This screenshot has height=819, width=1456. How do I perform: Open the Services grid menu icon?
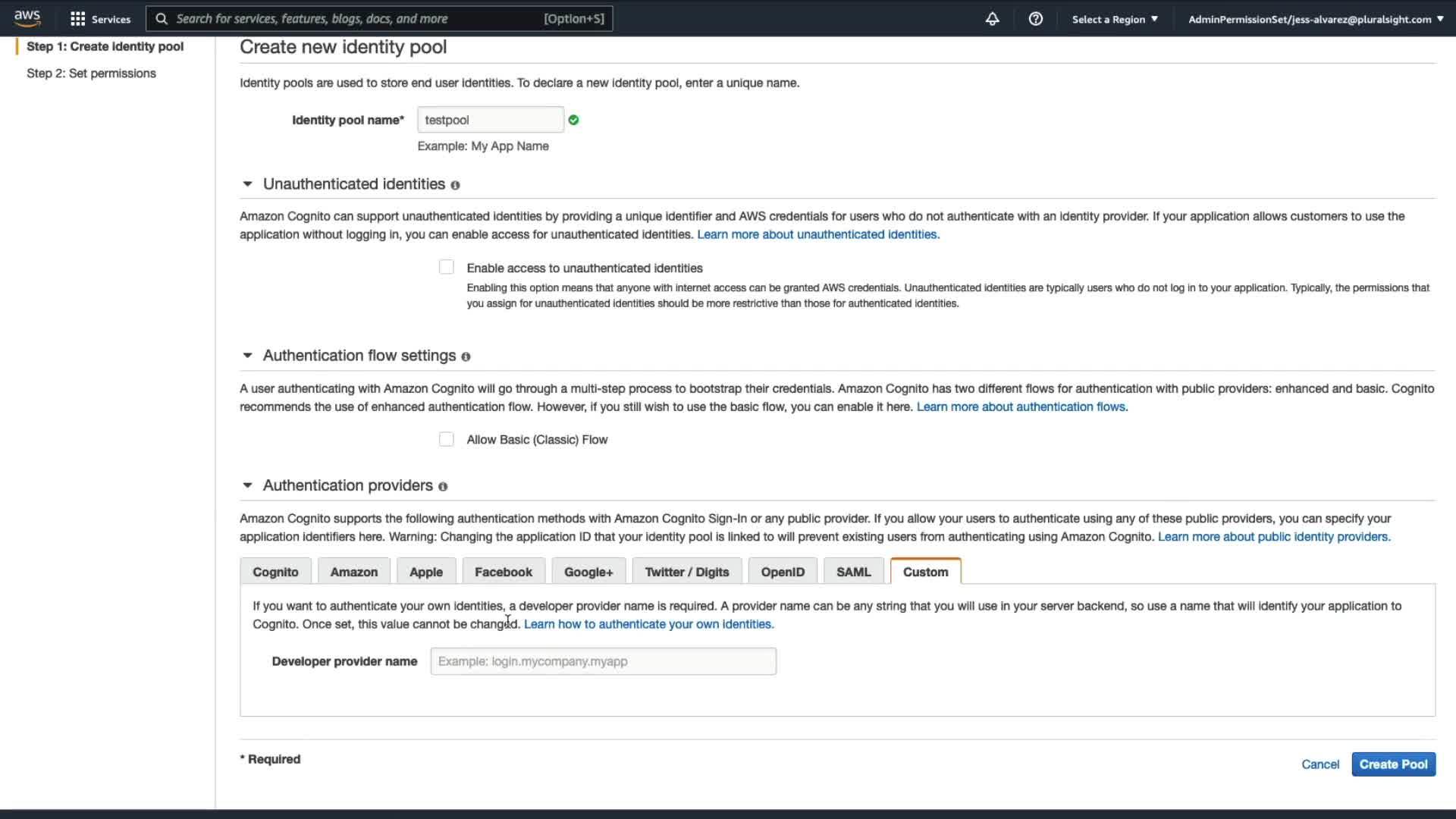[x=77, y=19]
